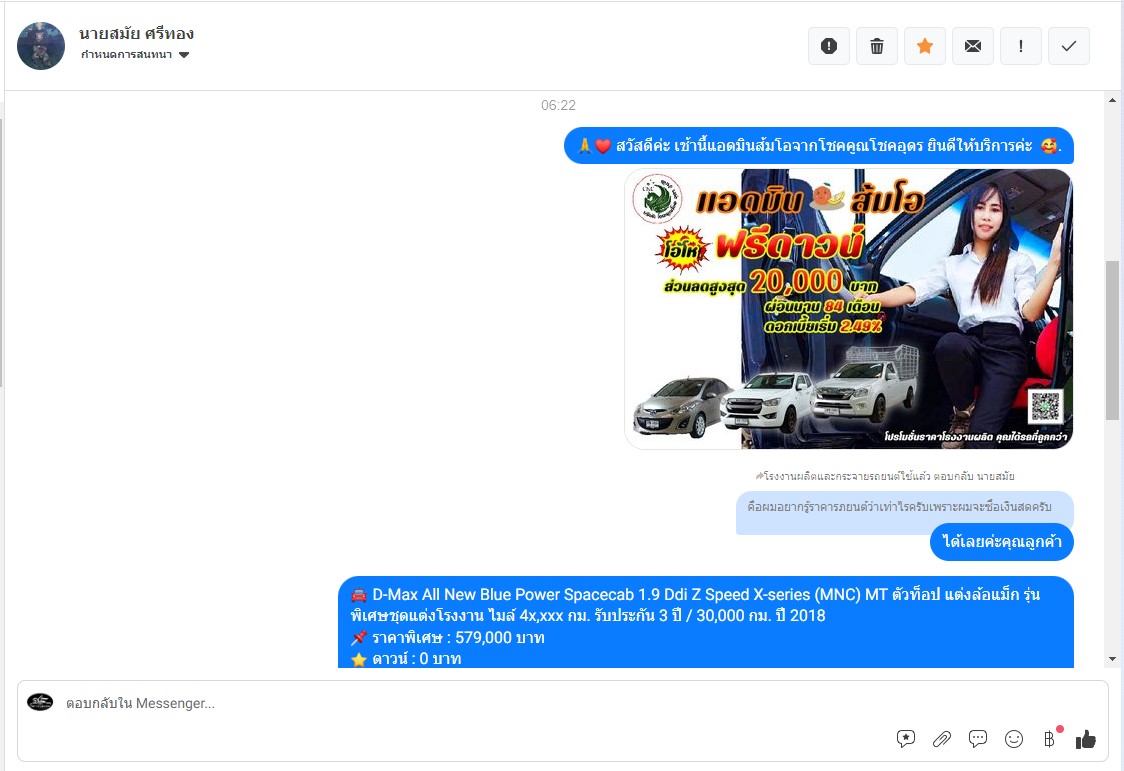1124x771 pixels.
Task: Click the chat scrollbar down arrow
Action: coord(1112,659)
